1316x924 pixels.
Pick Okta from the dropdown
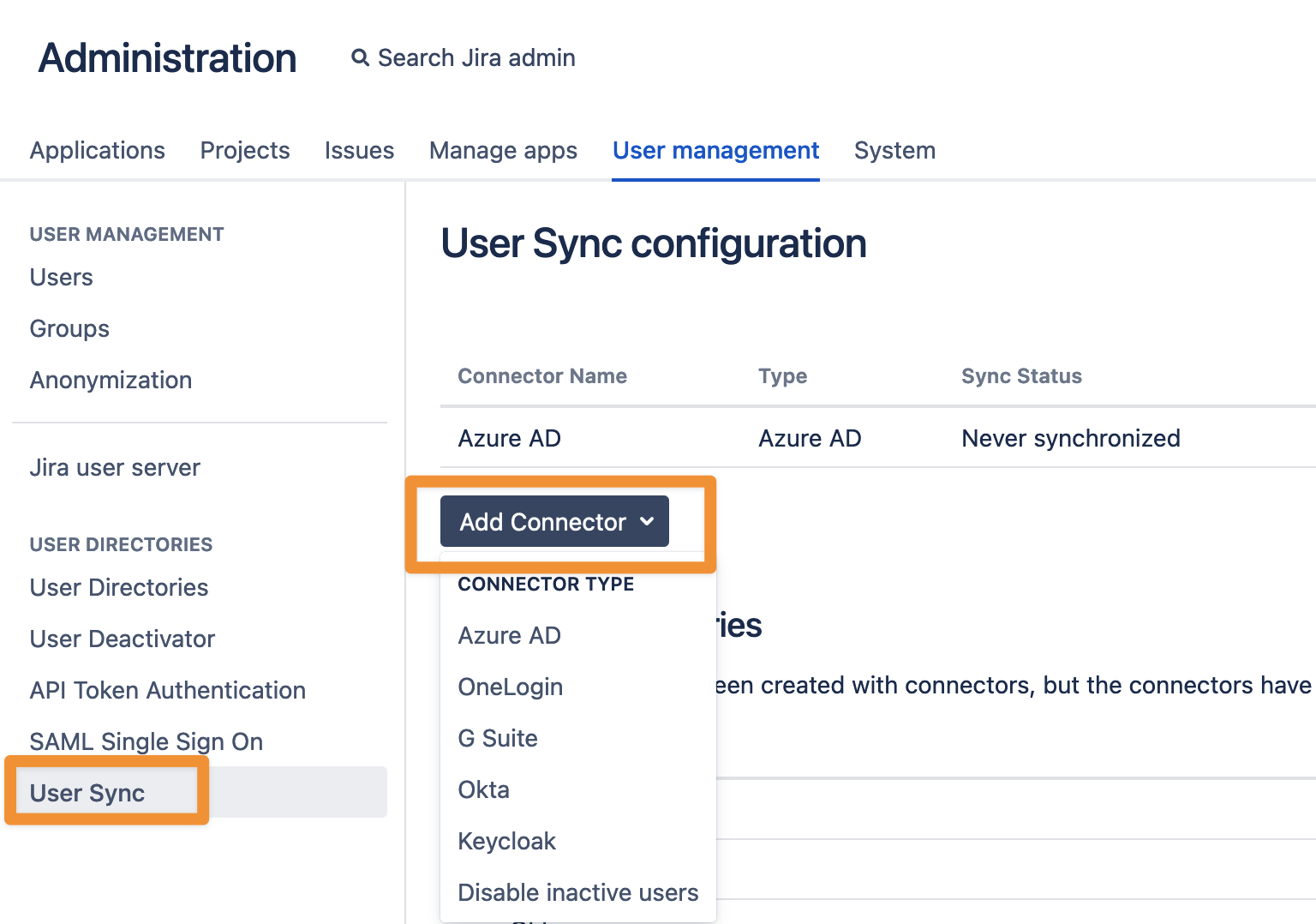point(483,789)
